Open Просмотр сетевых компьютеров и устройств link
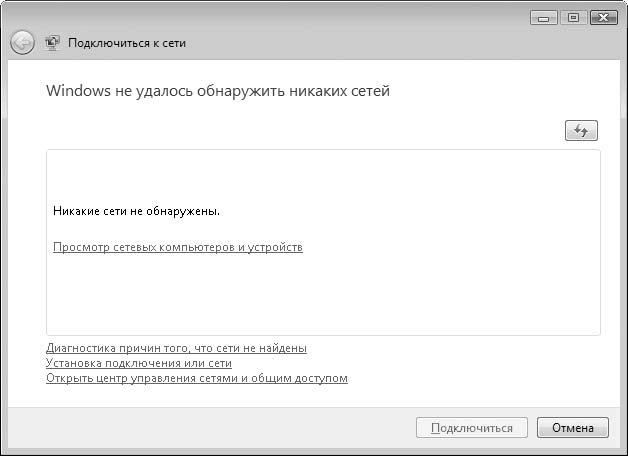 coord(178,247)
